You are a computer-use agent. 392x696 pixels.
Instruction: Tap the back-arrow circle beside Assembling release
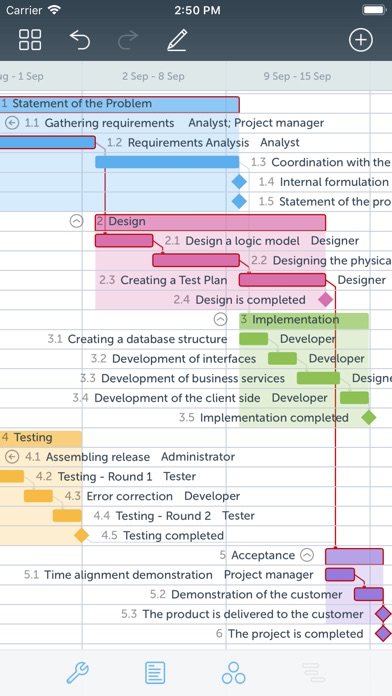[x=13, y=457]
